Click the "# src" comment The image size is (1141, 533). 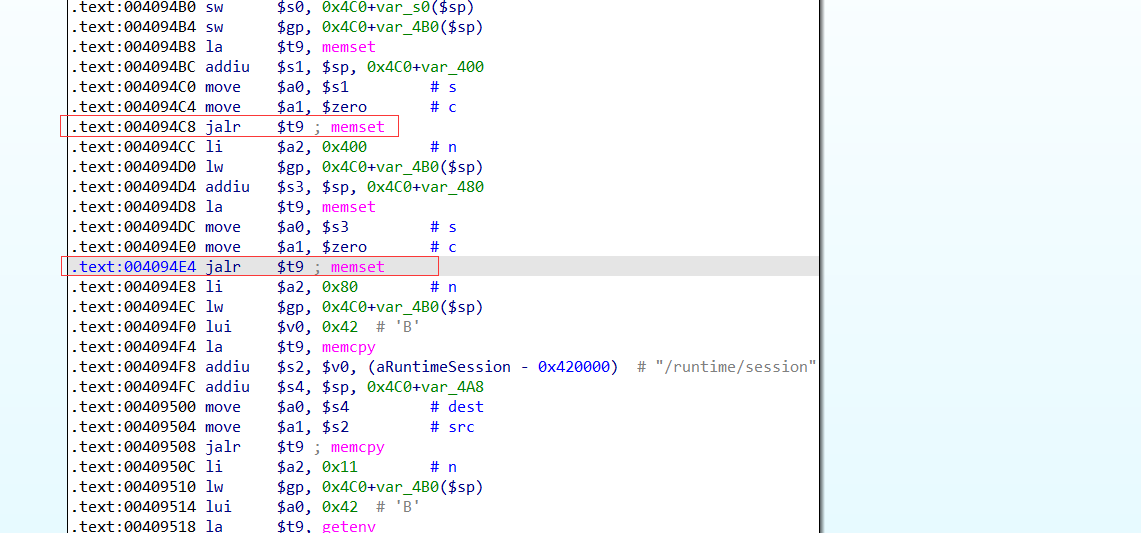click(x=453, y=427)
